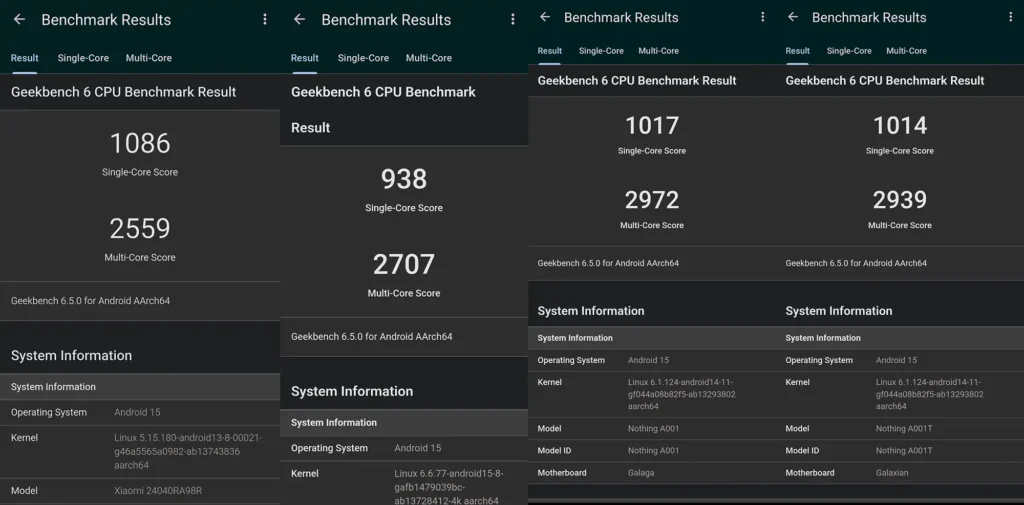Viewport: 1024px width, 505px height.
Task: Click Android 15 value in the Nothing A001 screenshot
Action: coord(648,361)
